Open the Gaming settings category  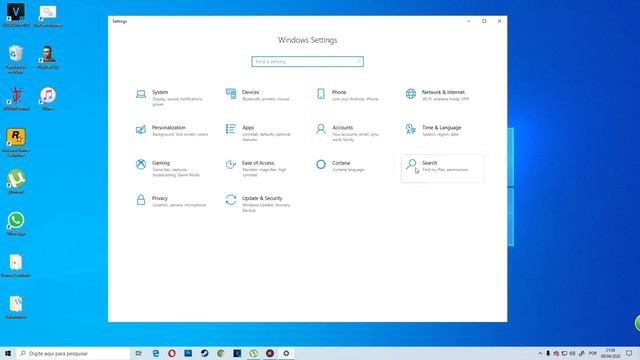tap(169, 168)
